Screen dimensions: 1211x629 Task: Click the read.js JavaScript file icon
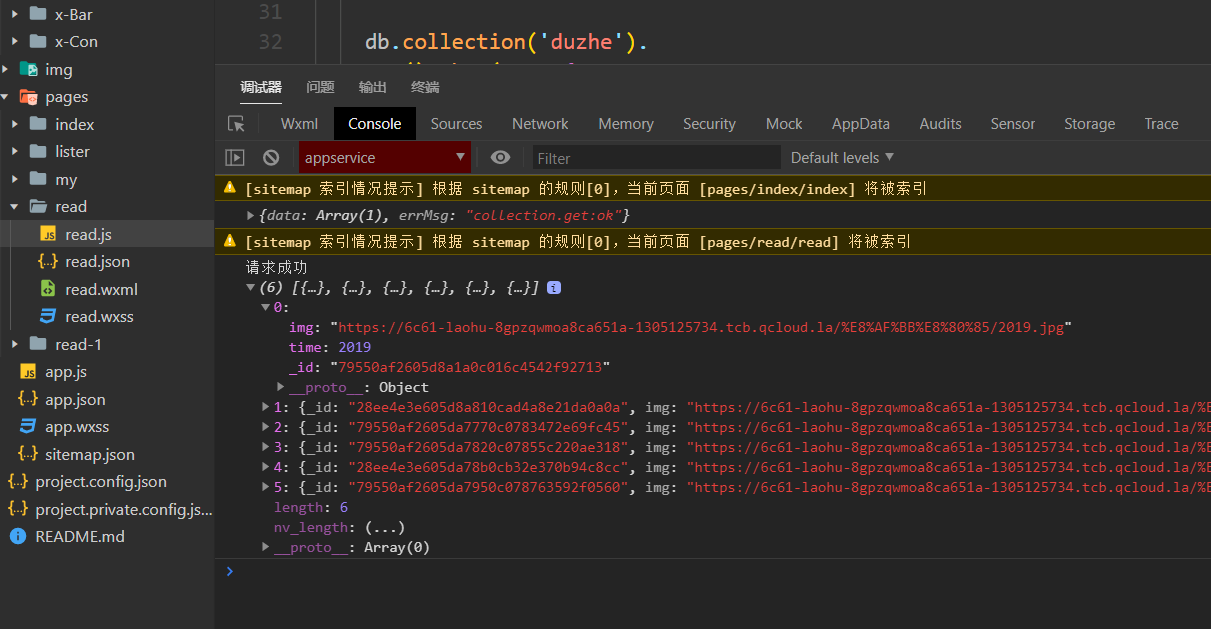point(47,234)
